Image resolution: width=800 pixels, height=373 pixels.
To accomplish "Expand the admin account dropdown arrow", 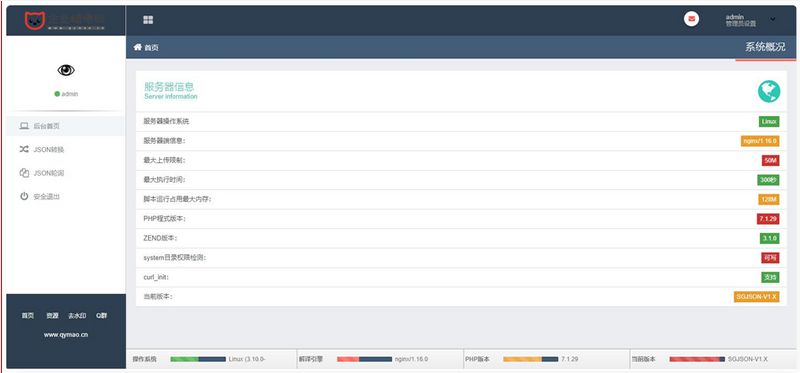I will pyautogui.click(x=772, y=19).
